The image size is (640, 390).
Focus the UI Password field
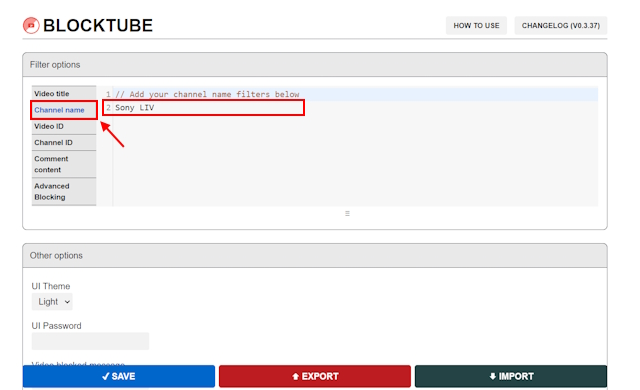(90, 341)
